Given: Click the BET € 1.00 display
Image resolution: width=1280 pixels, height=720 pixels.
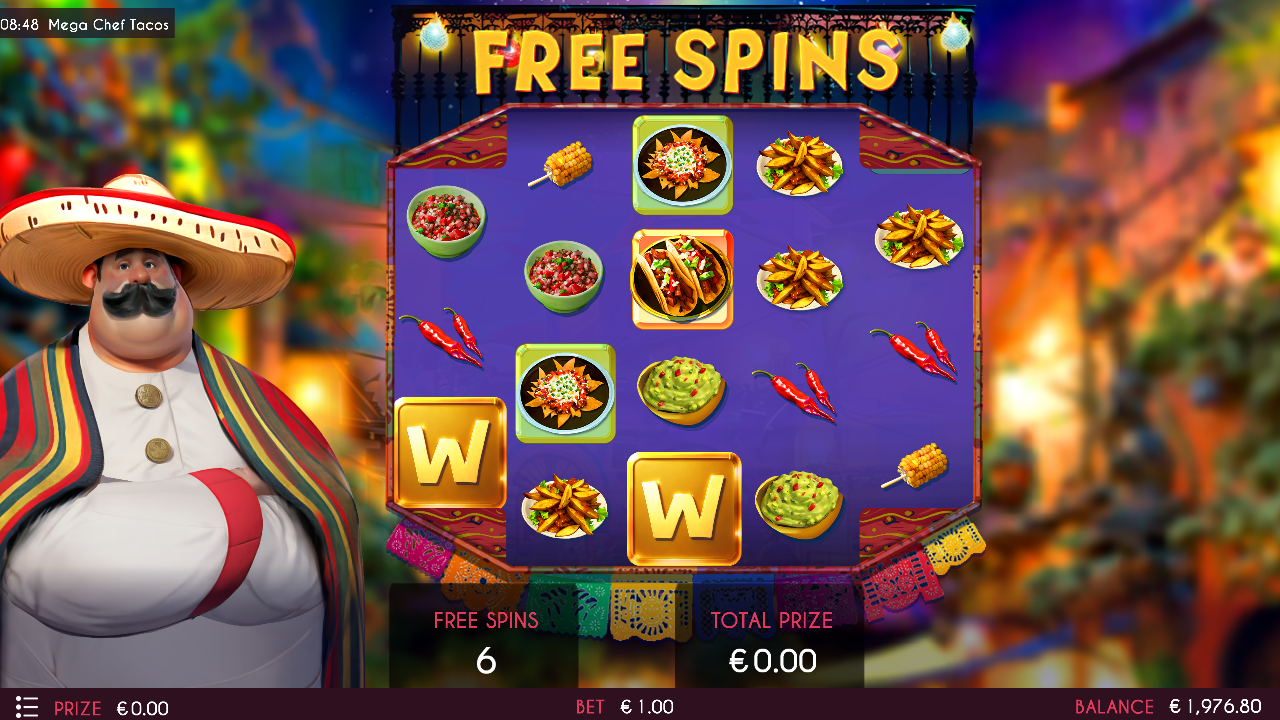Looking at the screenshot, I should [625, 707].
